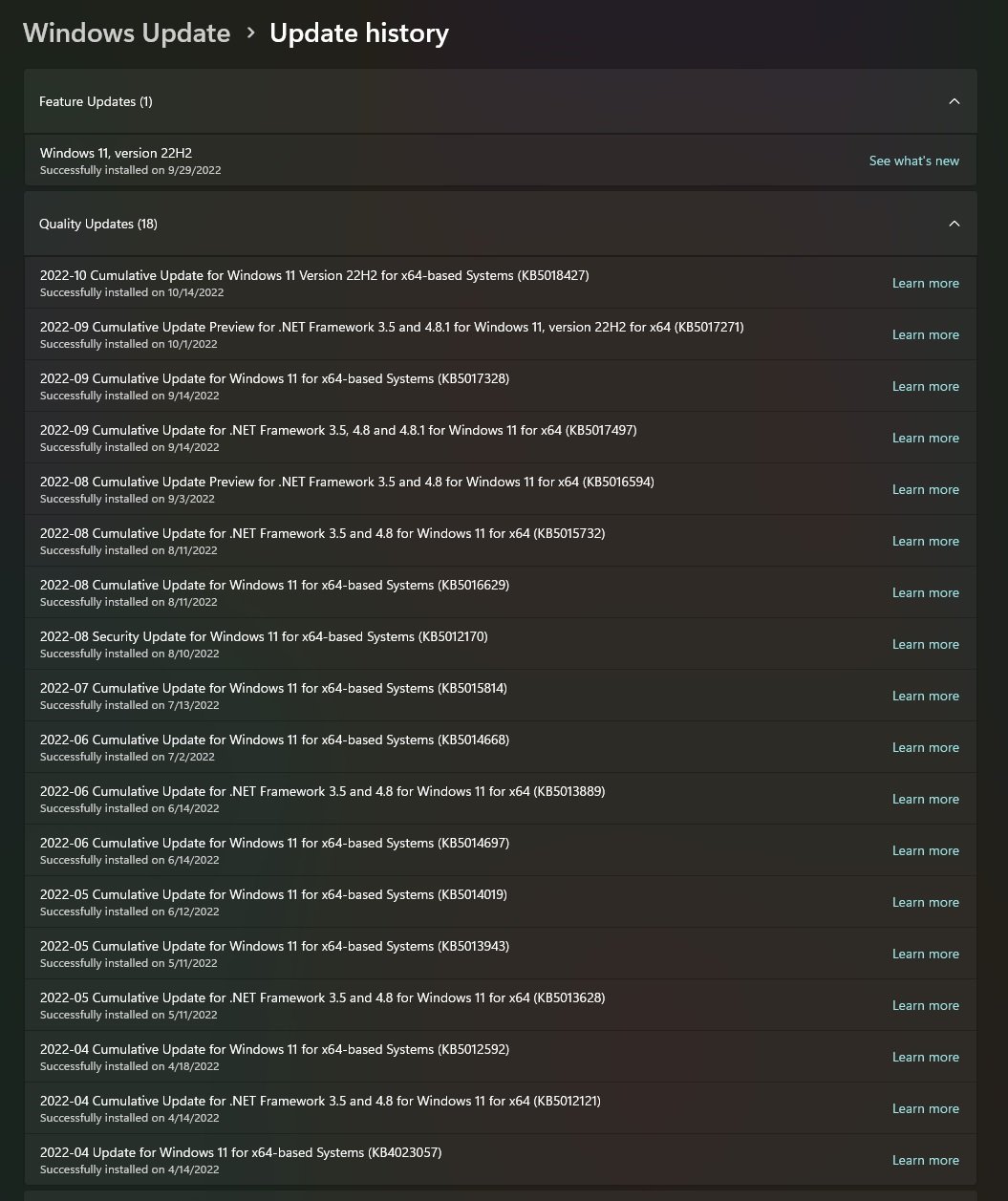Viewport: 1008px width, 1201px height.
Task: Collapse the Feature Updates section
Action: [954, 100]
